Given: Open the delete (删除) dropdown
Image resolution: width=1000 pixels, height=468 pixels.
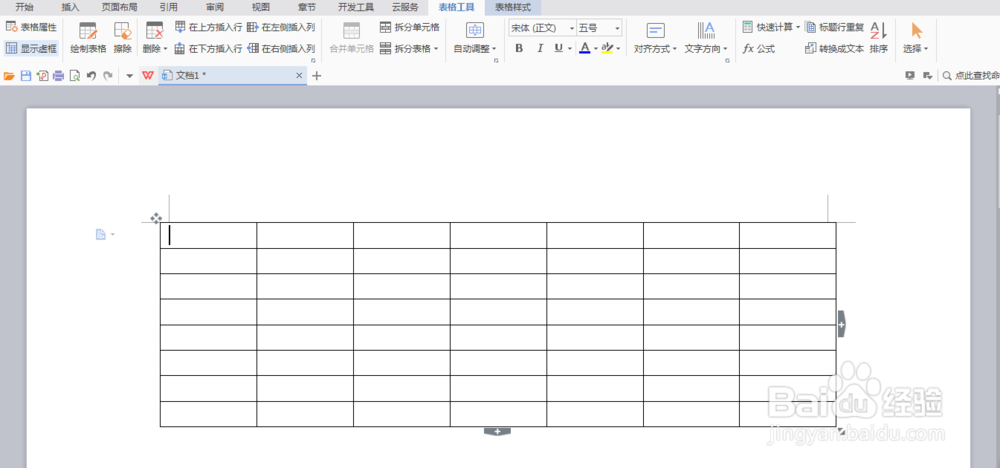Looking at the screenshot, I should click(155, 38).
